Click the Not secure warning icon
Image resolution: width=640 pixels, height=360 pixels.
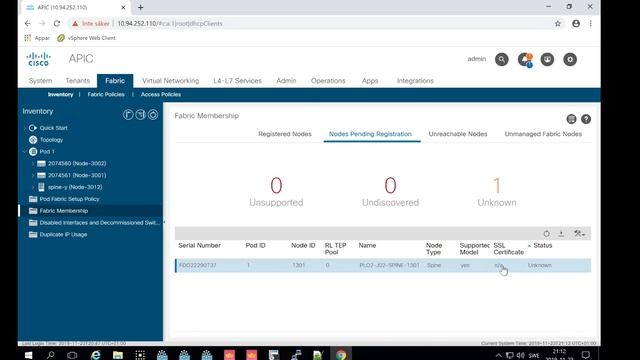pos(75,24)
